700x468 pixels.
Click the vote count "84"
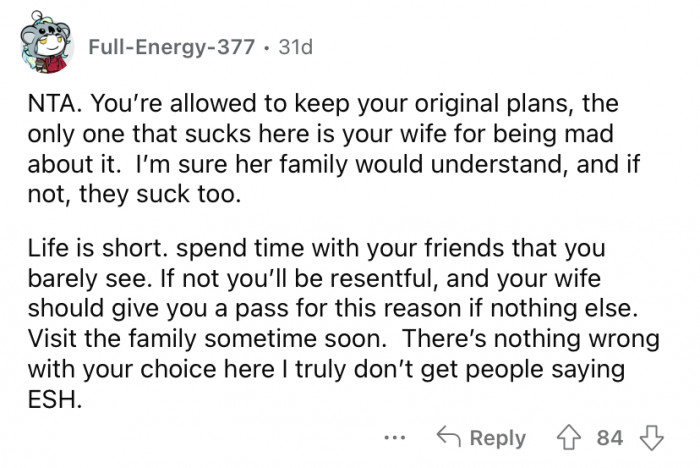point(608,437)
